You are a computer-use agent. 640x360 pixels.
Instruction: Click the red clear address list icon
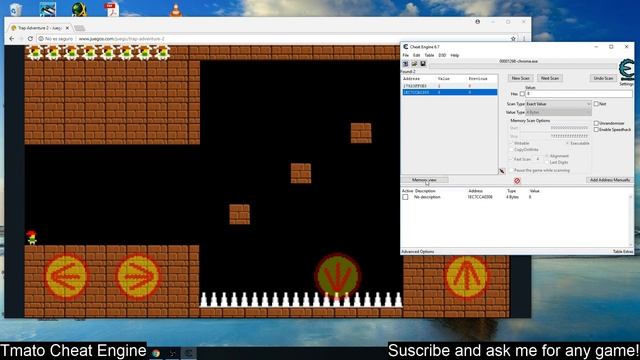(x=517, y=180)
